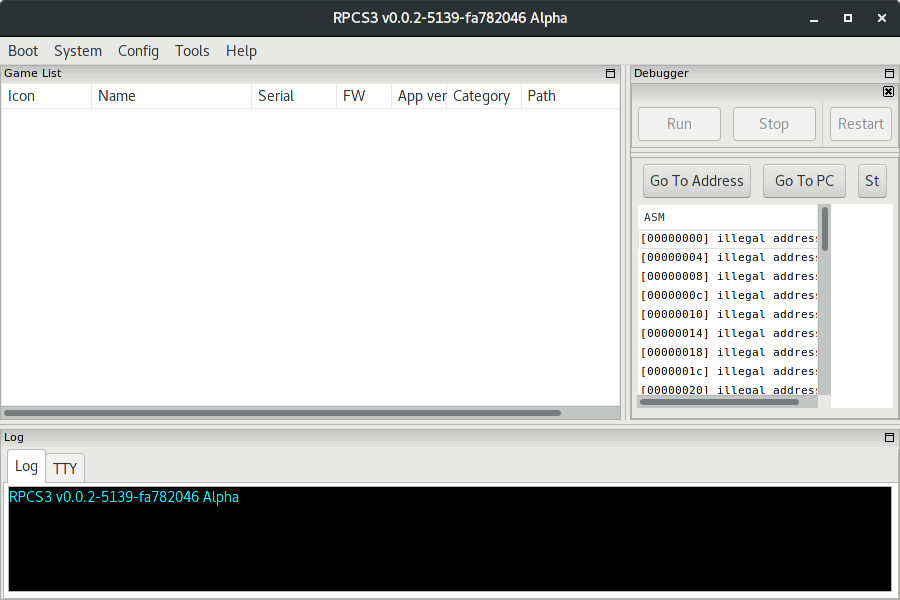Switch to the TTY tab

click(x=65, y=469)
